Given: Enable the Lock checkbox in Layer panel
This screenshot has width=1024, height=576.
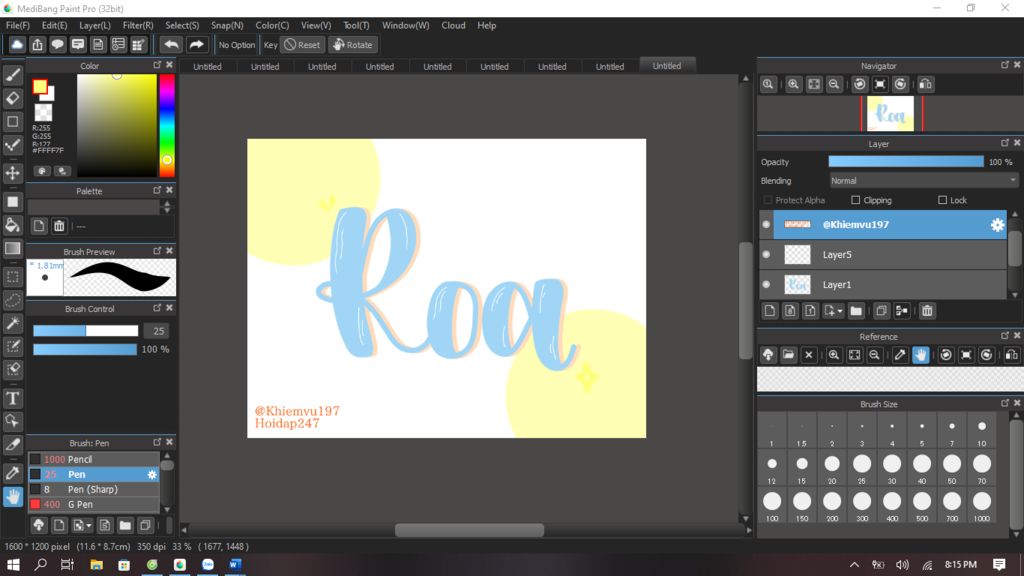Looking at the screenshot, I should tap(943, 200).
